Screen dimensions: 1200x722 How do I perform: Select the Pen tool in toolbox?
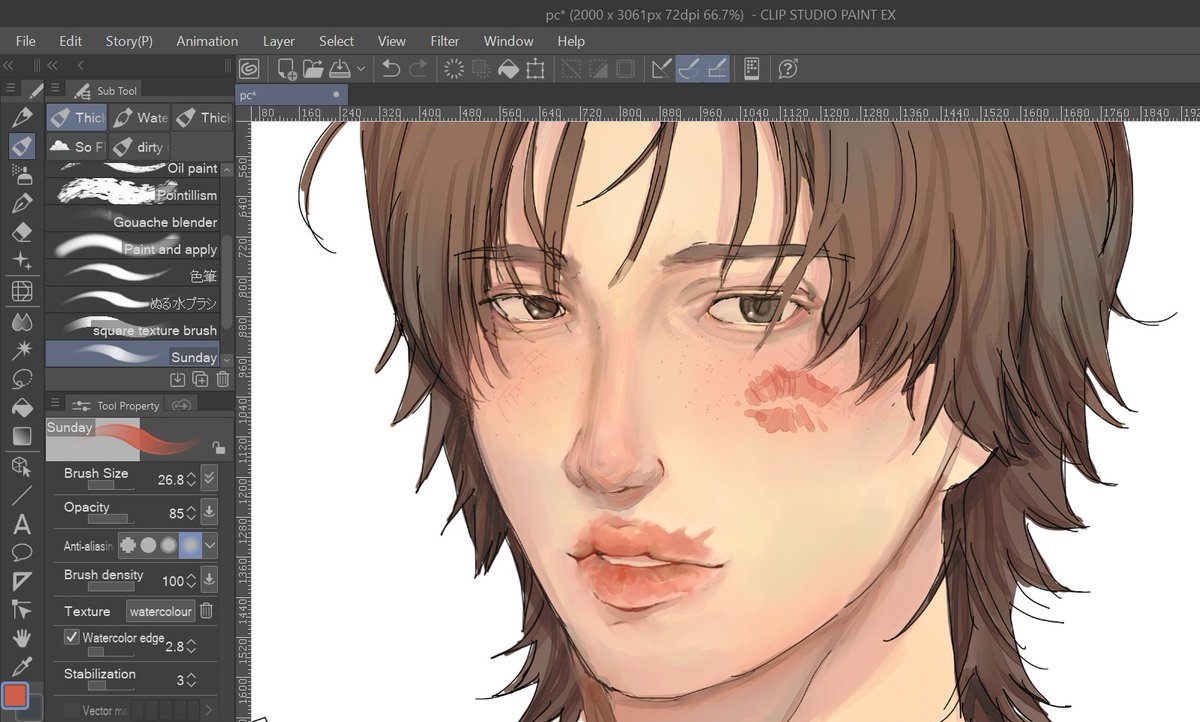pyautogui.click(x=22, y=118)
